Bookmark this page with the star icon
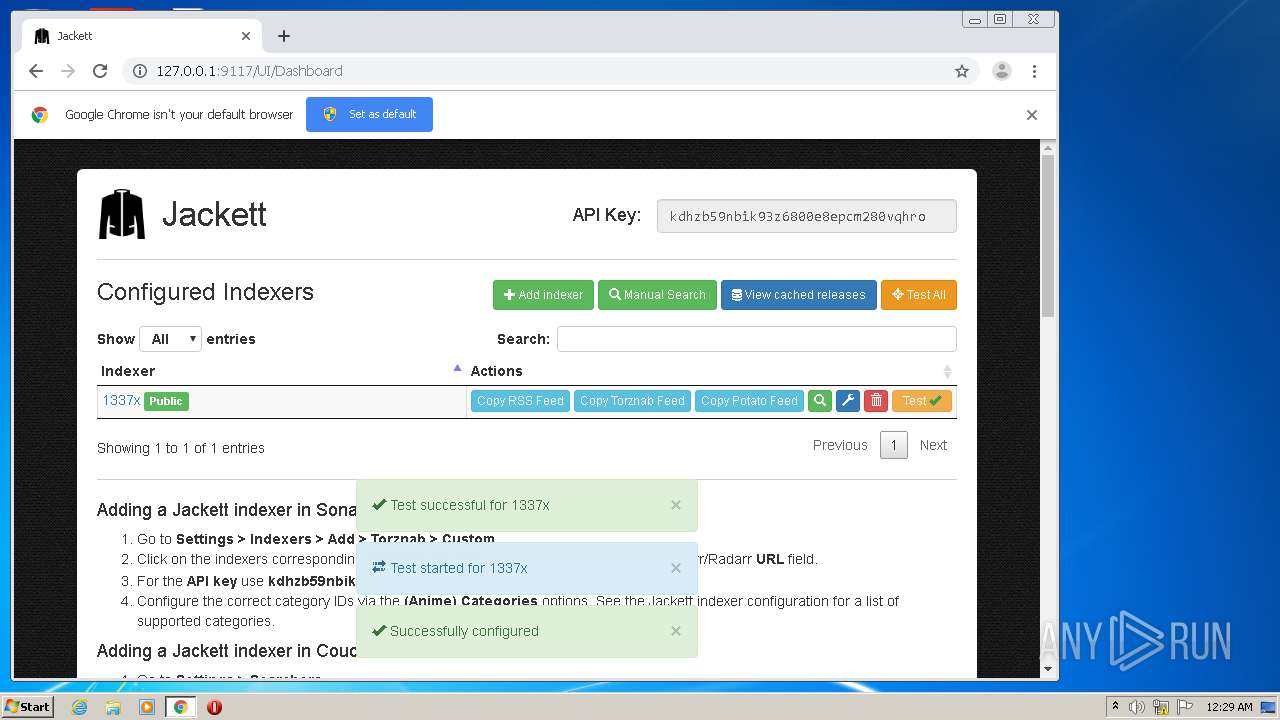 pos(962,71)
